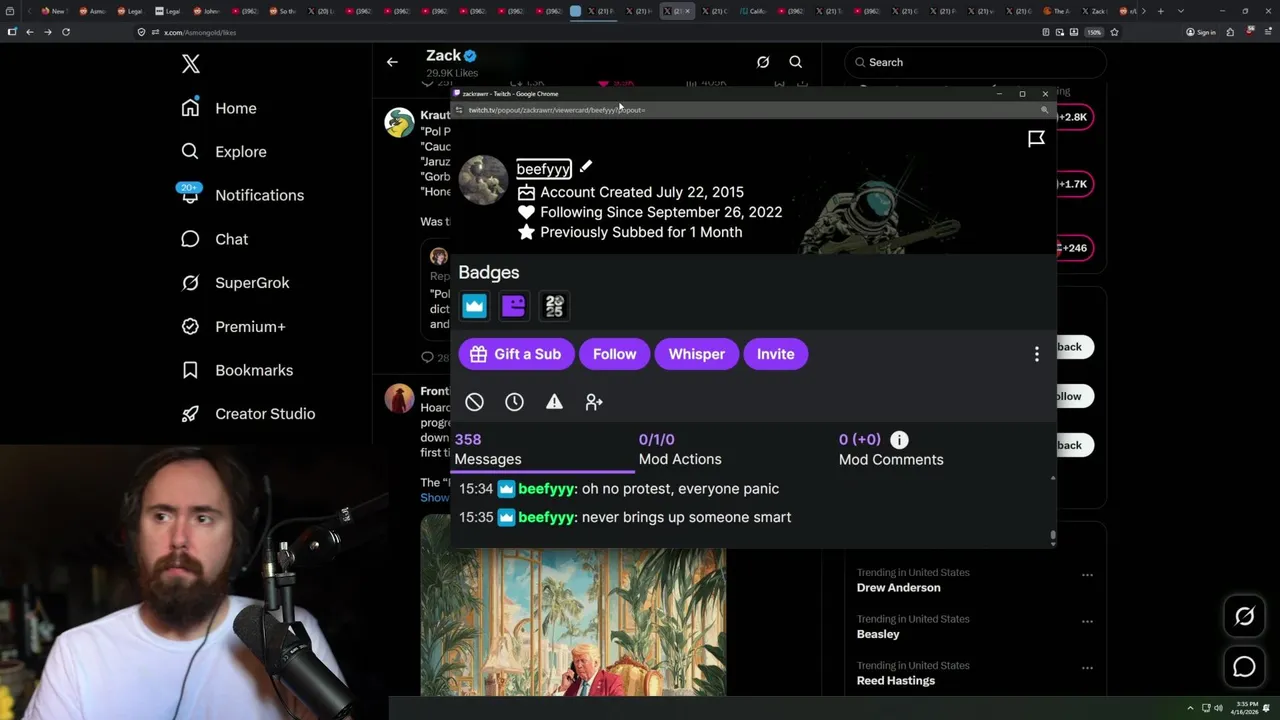Click the bookmark star in address bar
Image resolution: width=1280 pixels, height=720 pixels.
[x=1114, y=32]
